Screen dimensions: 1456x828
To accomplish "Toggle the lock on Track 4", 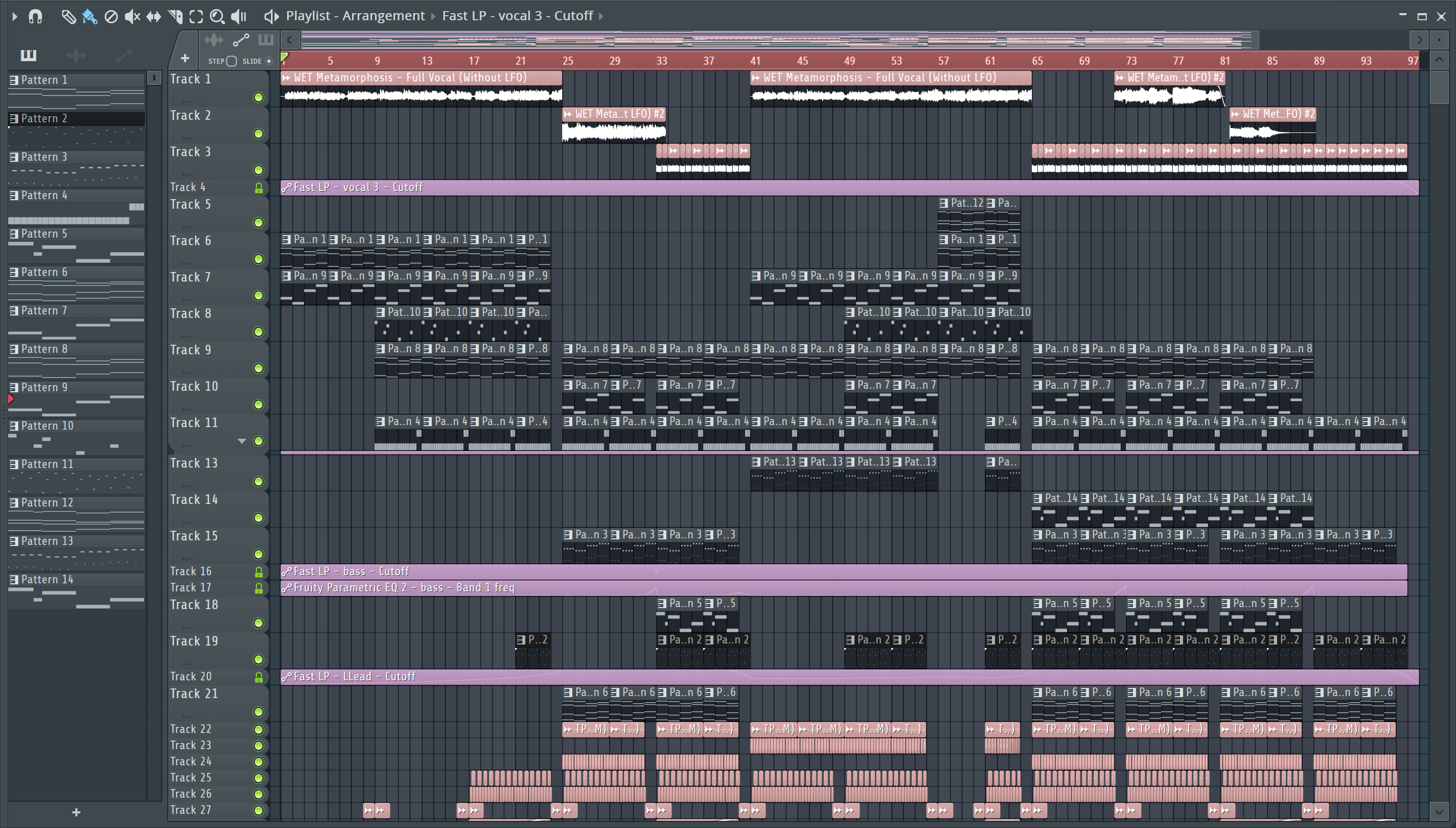I will click(259, 188).
